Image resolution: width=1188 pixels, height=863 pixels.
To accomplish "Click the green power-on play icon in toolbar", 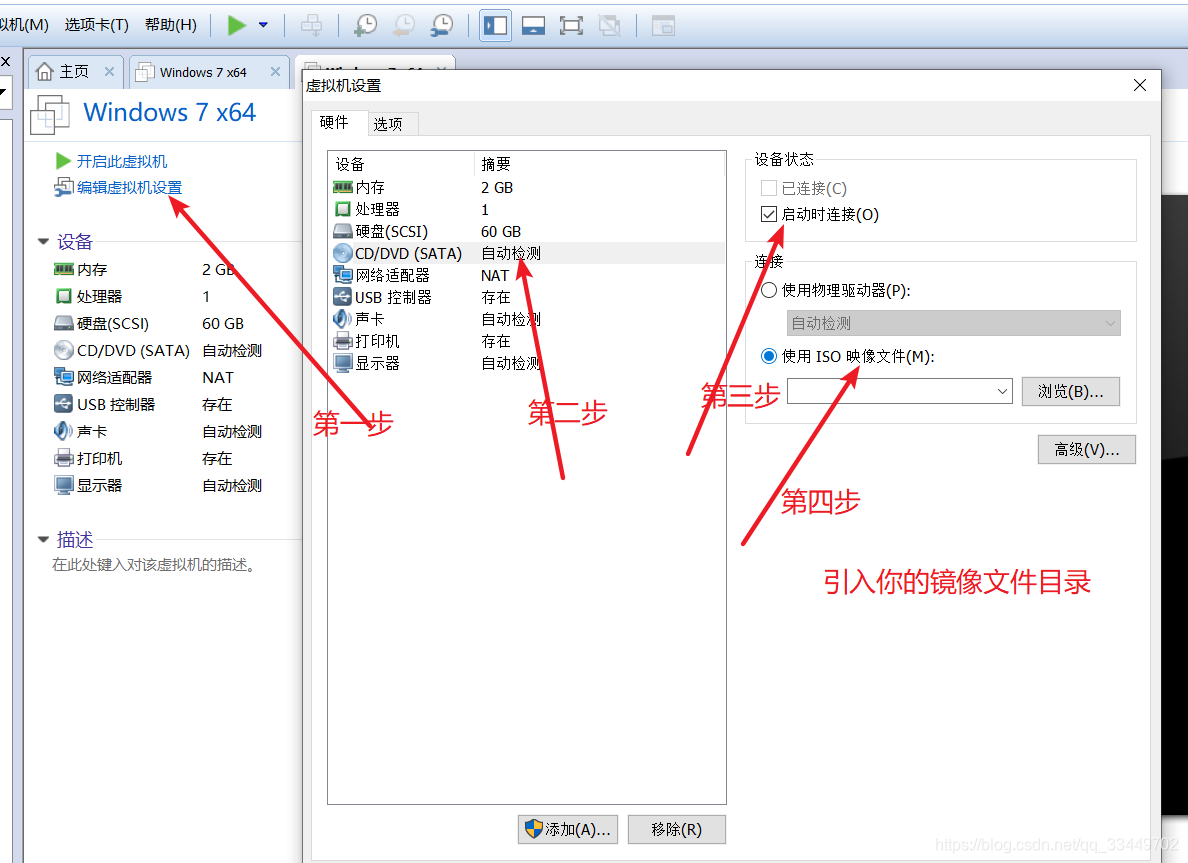I will 237,25.
